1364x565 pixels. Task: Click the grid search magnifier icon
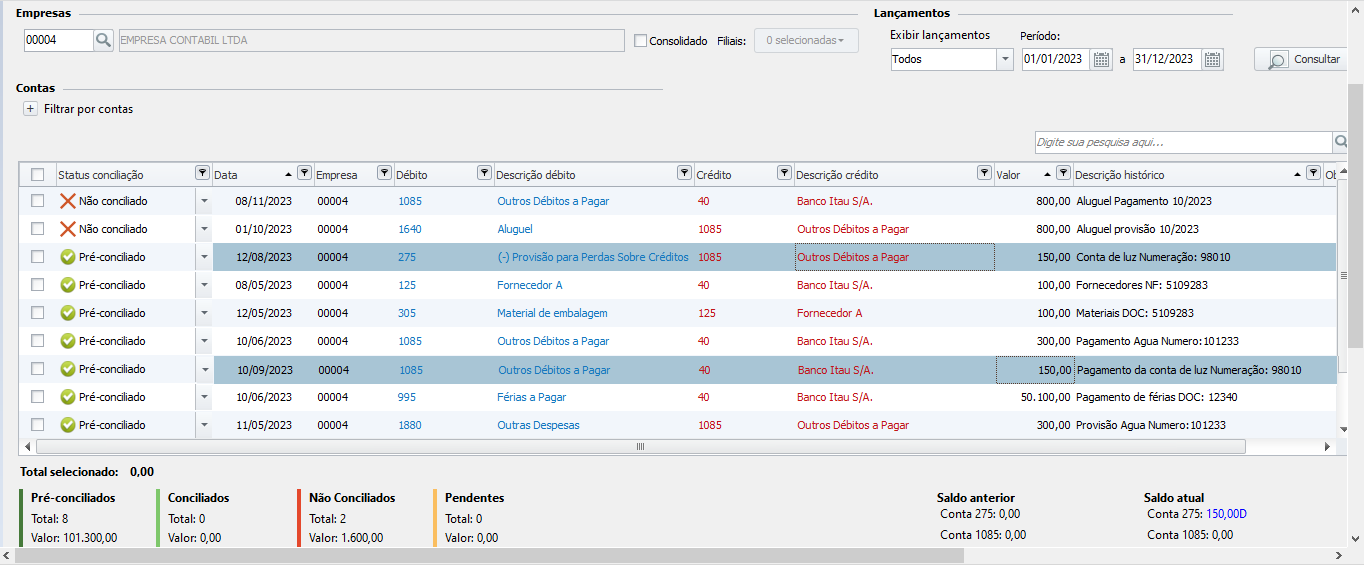tap(1340, 142)
